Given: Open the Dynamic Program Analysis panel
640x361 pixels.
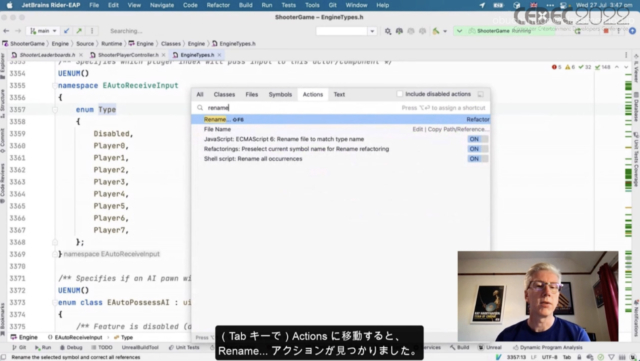Looking at the screenshot, I should point(548,348).
